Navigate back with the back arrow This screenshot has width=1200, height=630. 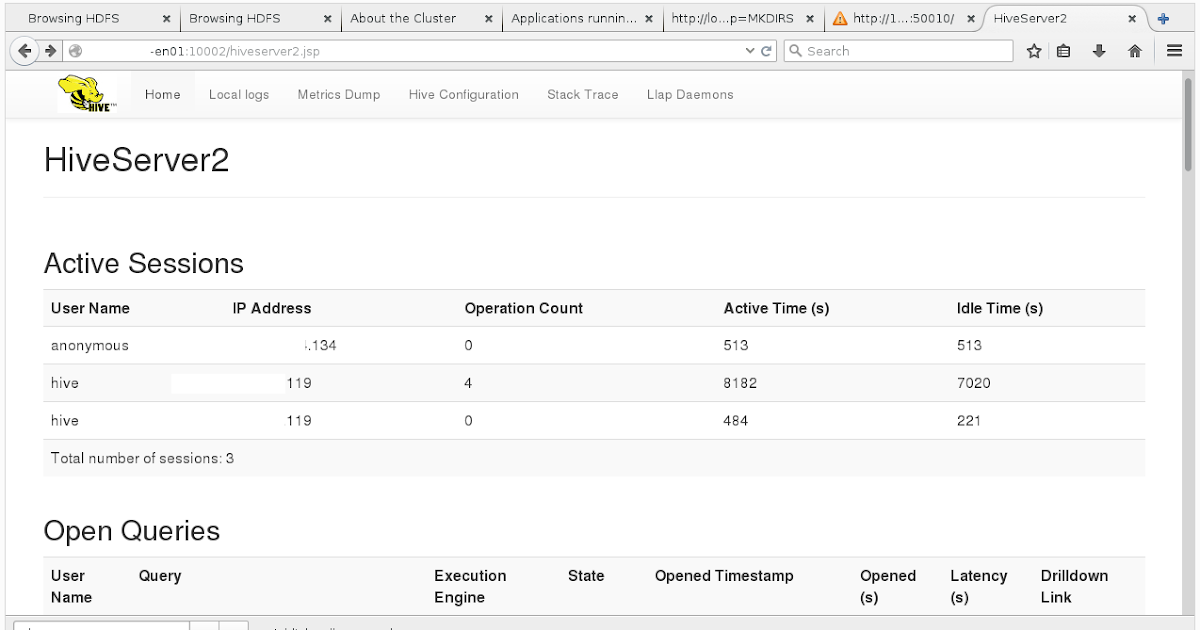click(x=24, y=50)
